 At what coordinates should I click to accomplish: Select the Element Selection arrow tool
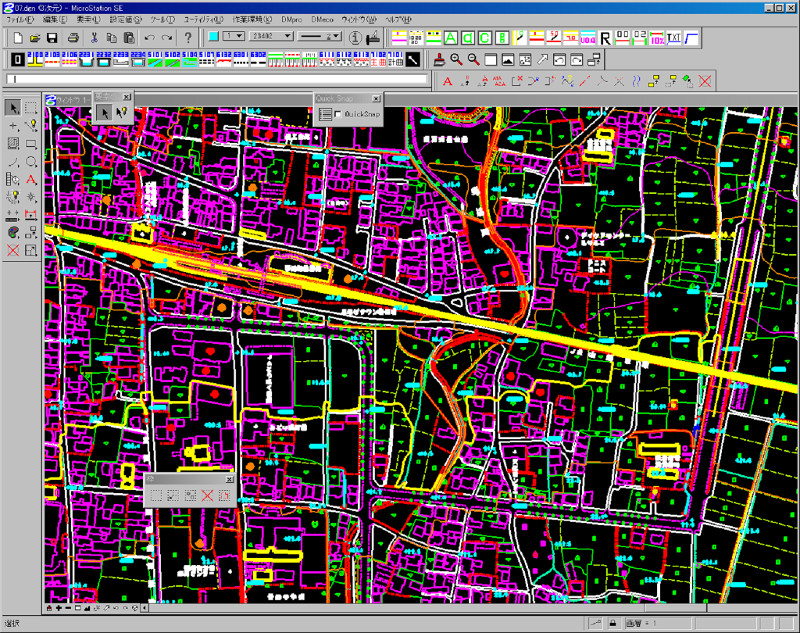pos(13,107)
